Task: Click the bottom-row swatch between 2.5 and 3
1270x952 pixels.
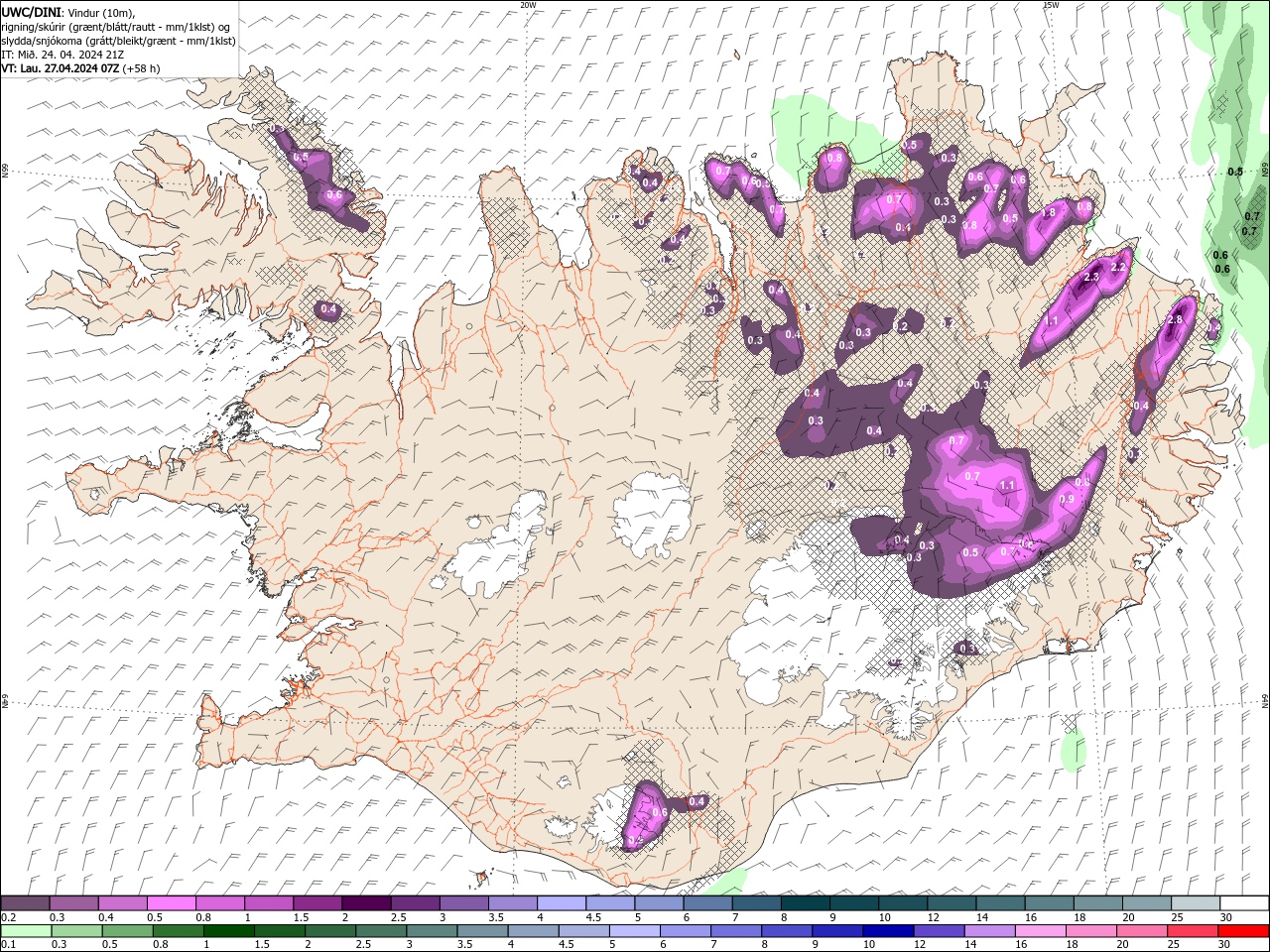Action: pos(381,931)
